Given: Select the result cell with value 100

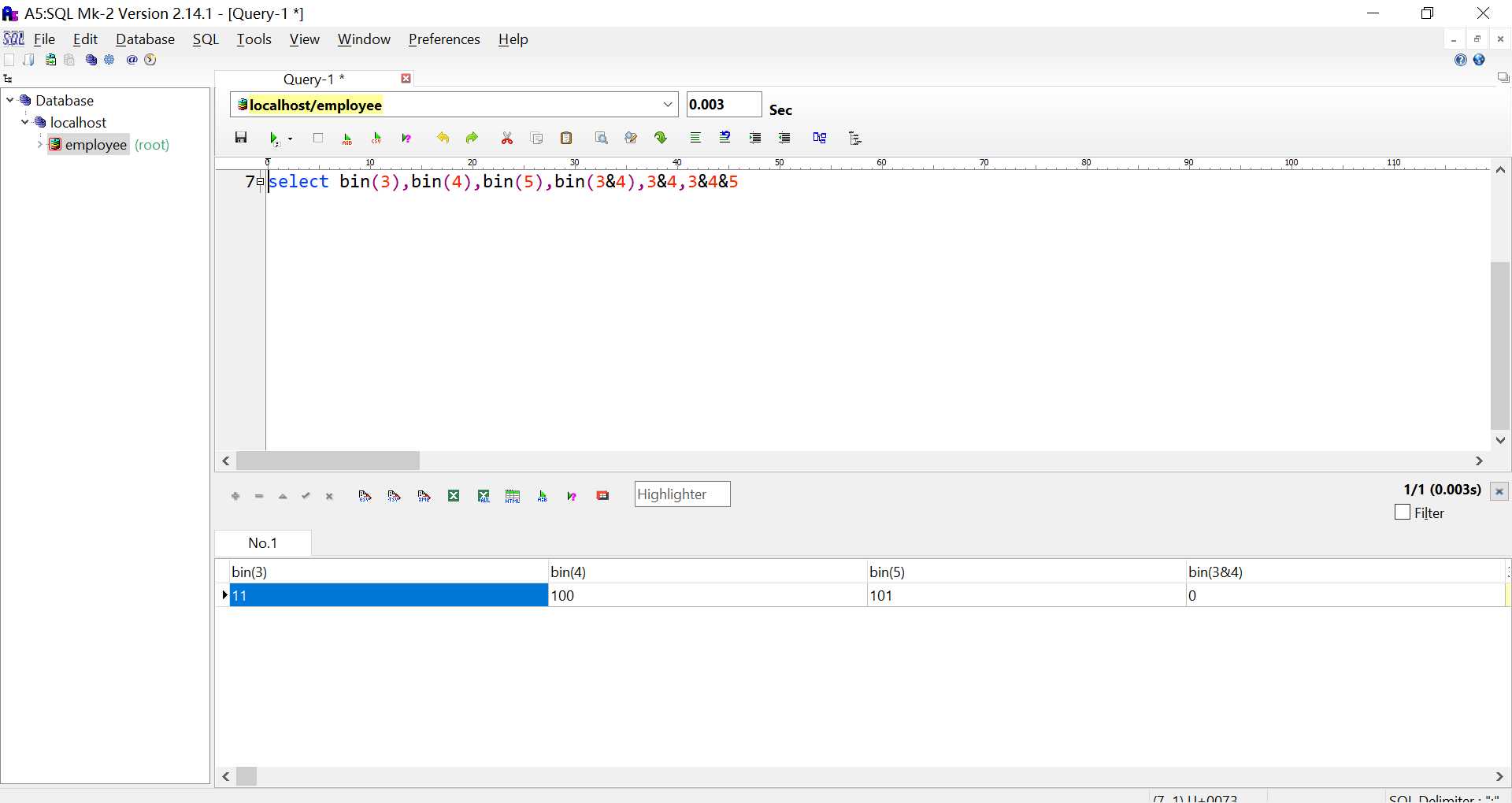Looking at the screenshot, I should (x=707, y=595).
